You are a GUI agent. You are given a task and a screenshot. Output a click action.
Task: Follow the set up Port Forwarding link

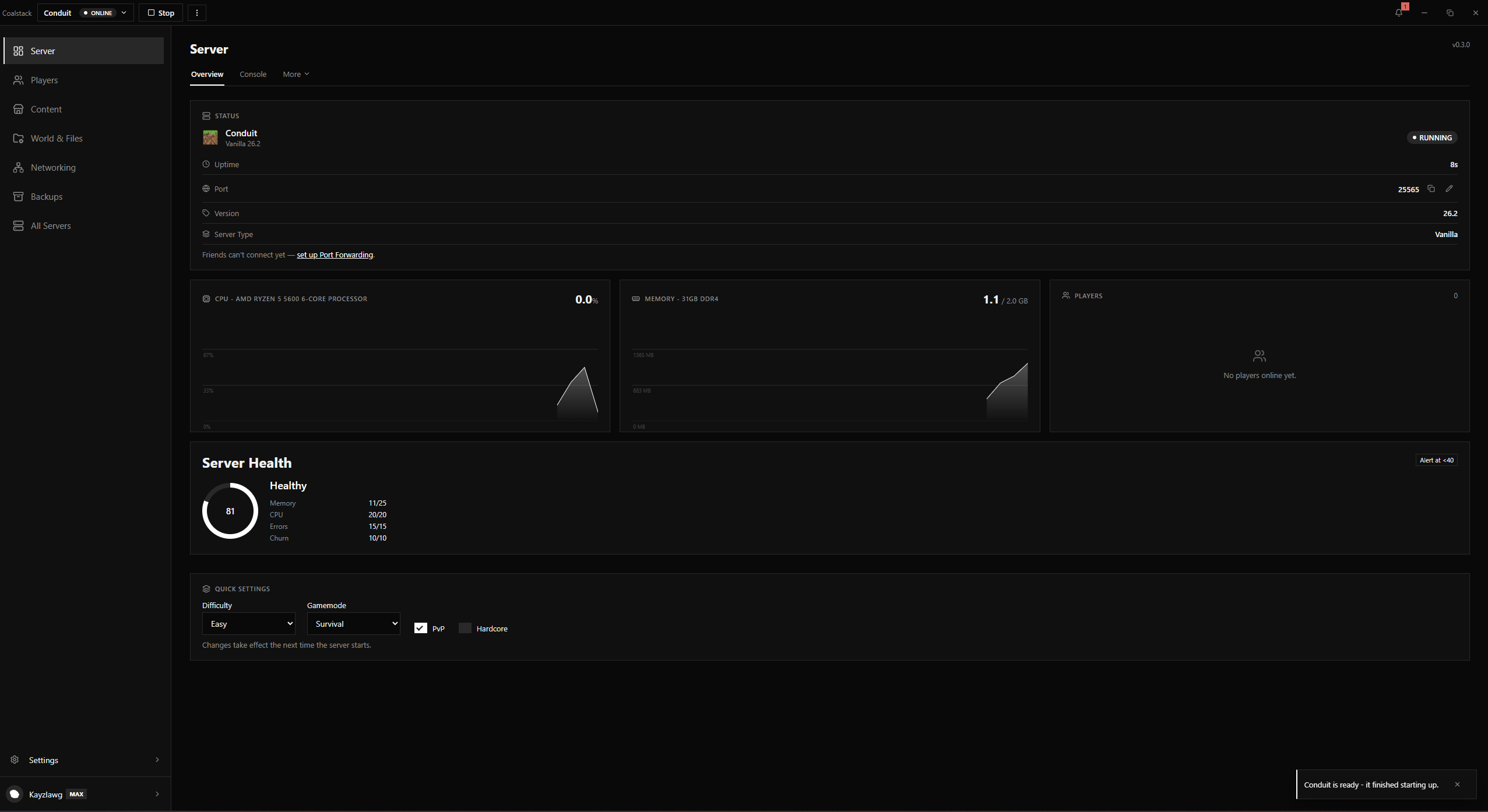(x=335, y=255)
